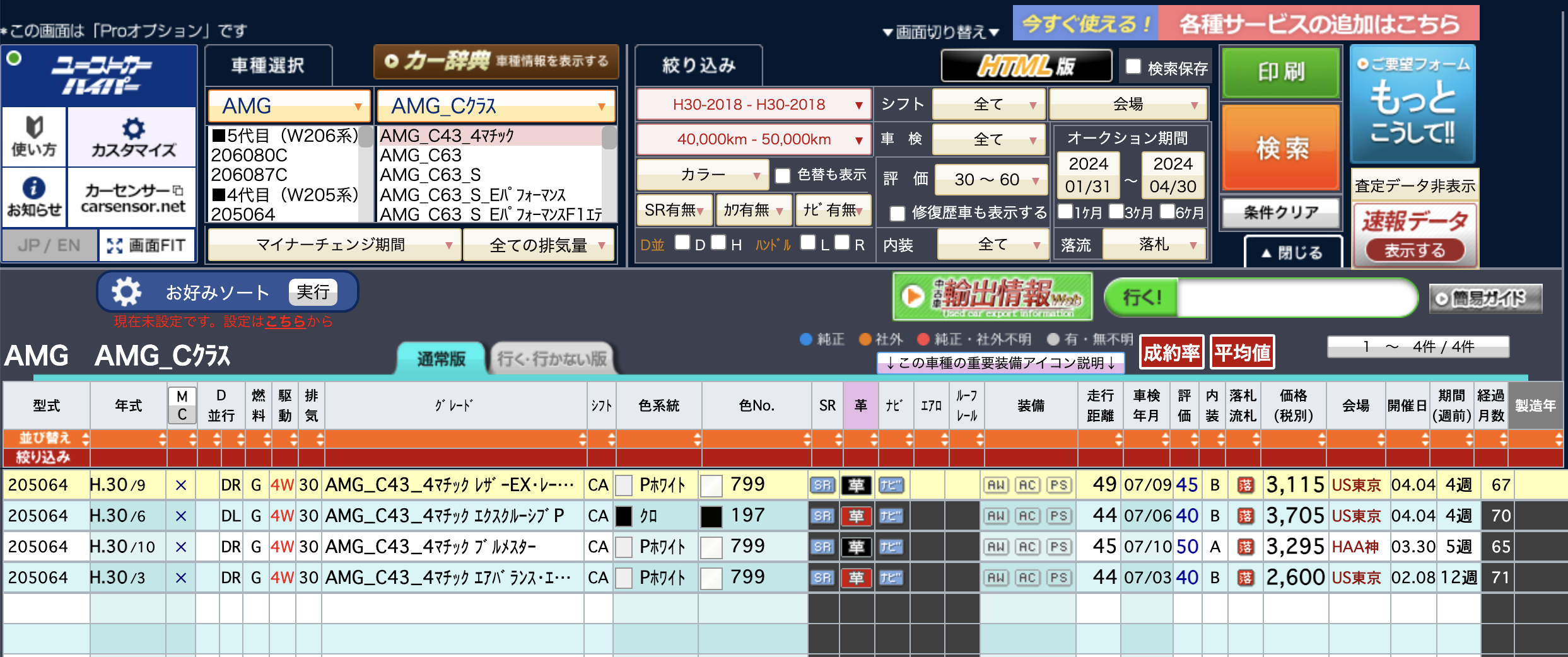Tick the D並 D checkbox

coord(682,243)
